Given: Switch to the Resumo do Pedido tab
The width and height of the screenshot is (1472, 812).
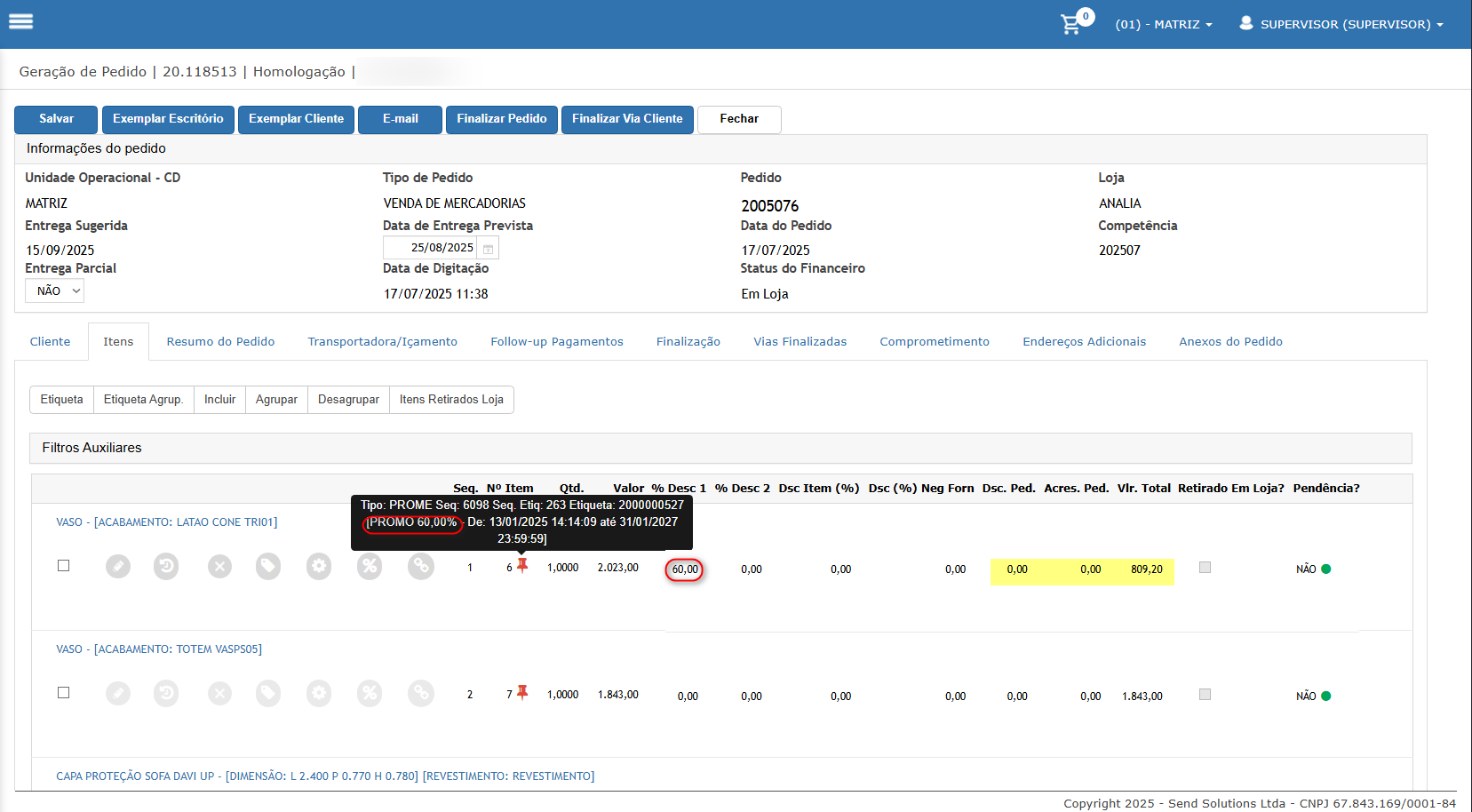Looking at the screenshot, I should point(220,342).
